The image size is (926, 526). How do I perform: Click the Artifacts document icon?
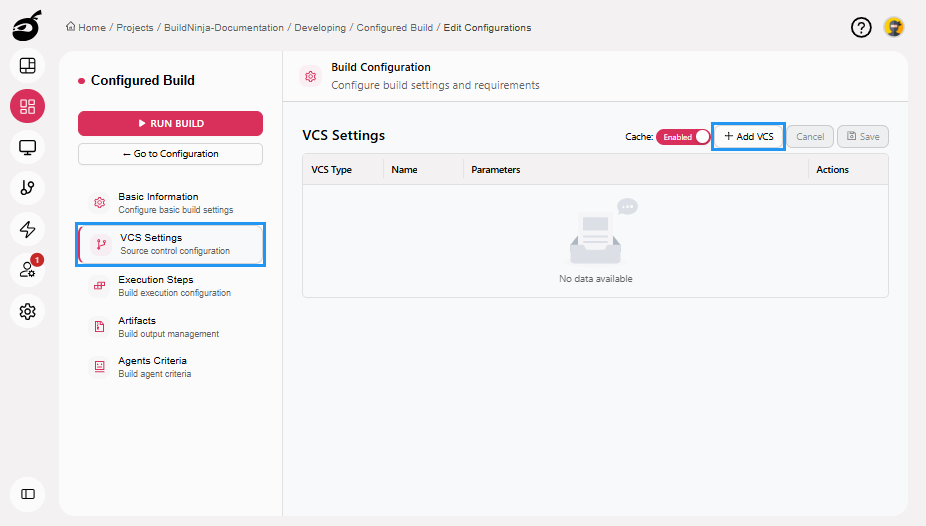[x=99, y=326]
